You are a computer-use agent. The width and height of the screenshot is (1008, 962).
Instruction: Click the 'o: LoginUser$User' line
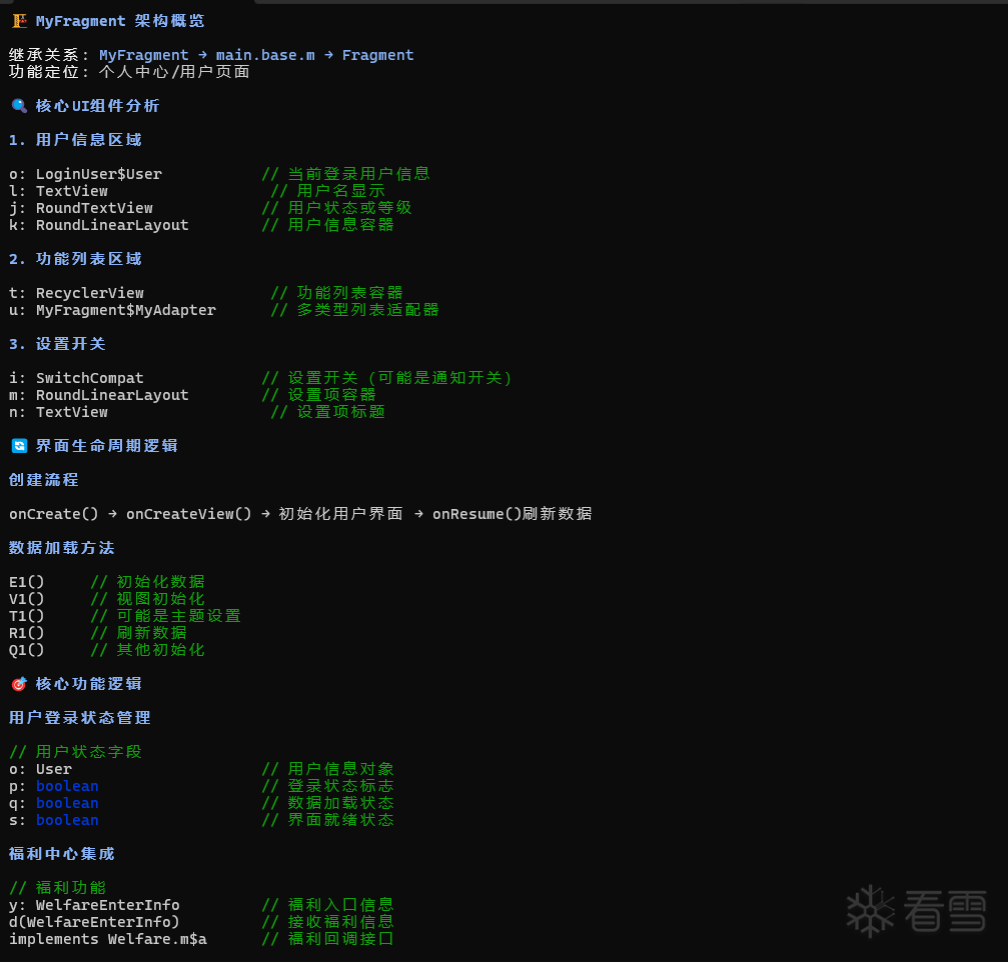coord(86,174)
